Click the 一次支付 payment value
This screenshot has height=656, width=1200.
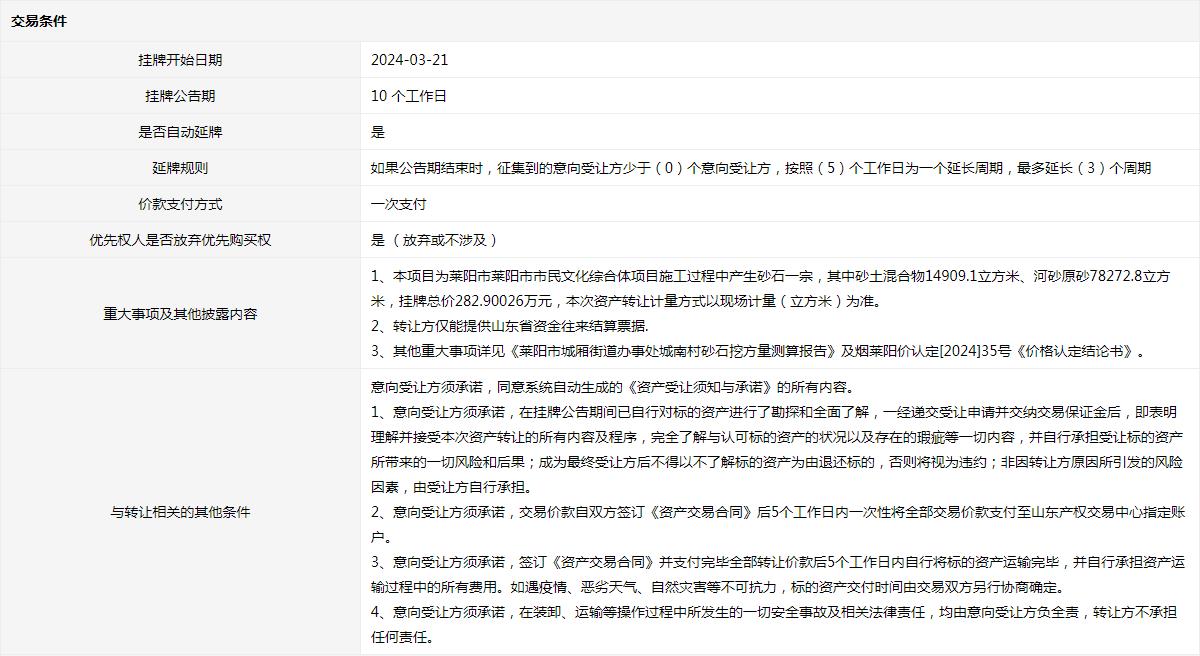point(398,204)
